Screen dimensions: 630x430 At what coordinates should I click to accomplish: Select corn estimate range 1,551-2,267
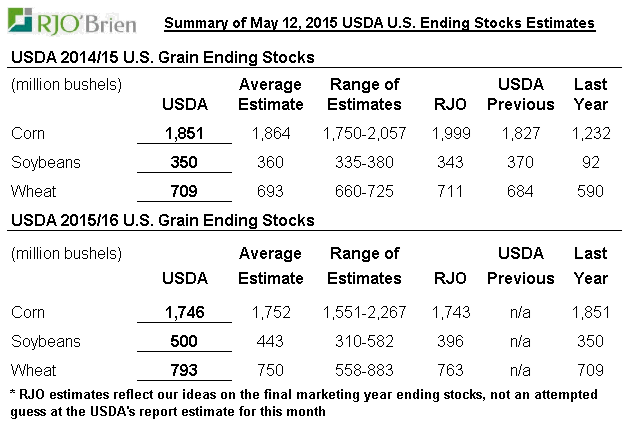pyautogui.click(x=364, y=312)
